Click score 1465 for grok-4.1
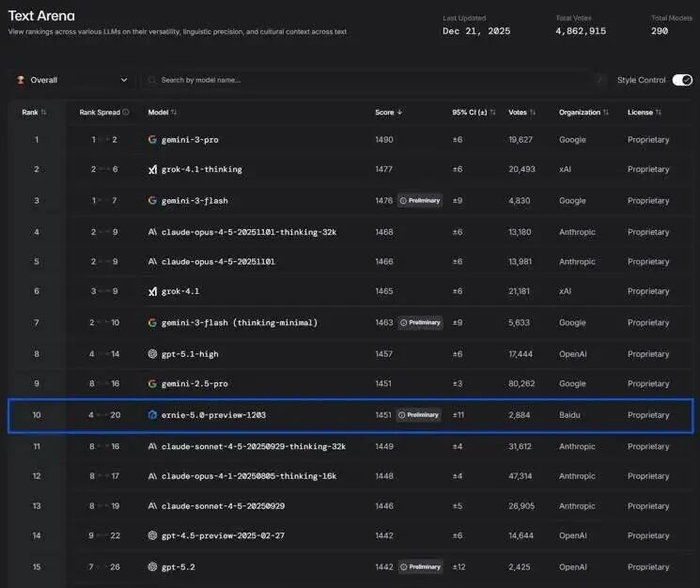The width and height of the screenshot is (700, 588). pyautogui.click(x=384, y=291)
